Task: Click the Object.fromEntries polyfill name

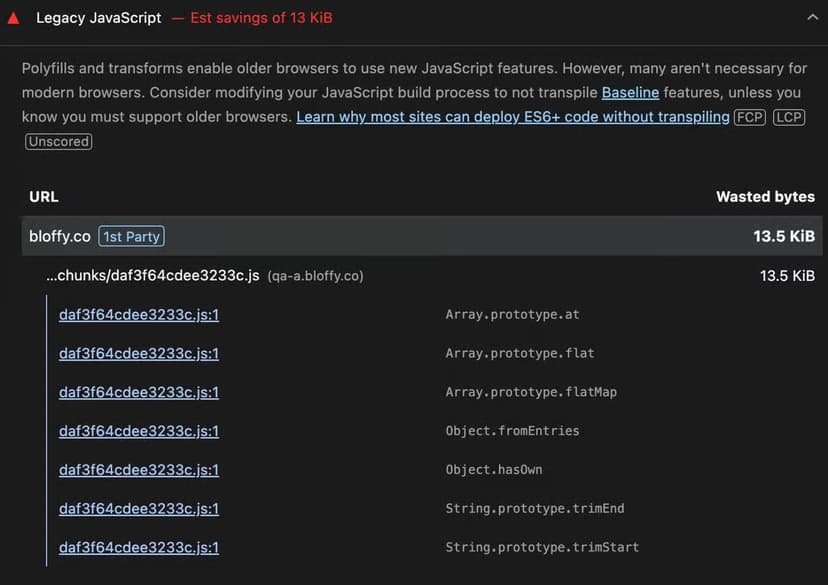Action: click(512, 431)
